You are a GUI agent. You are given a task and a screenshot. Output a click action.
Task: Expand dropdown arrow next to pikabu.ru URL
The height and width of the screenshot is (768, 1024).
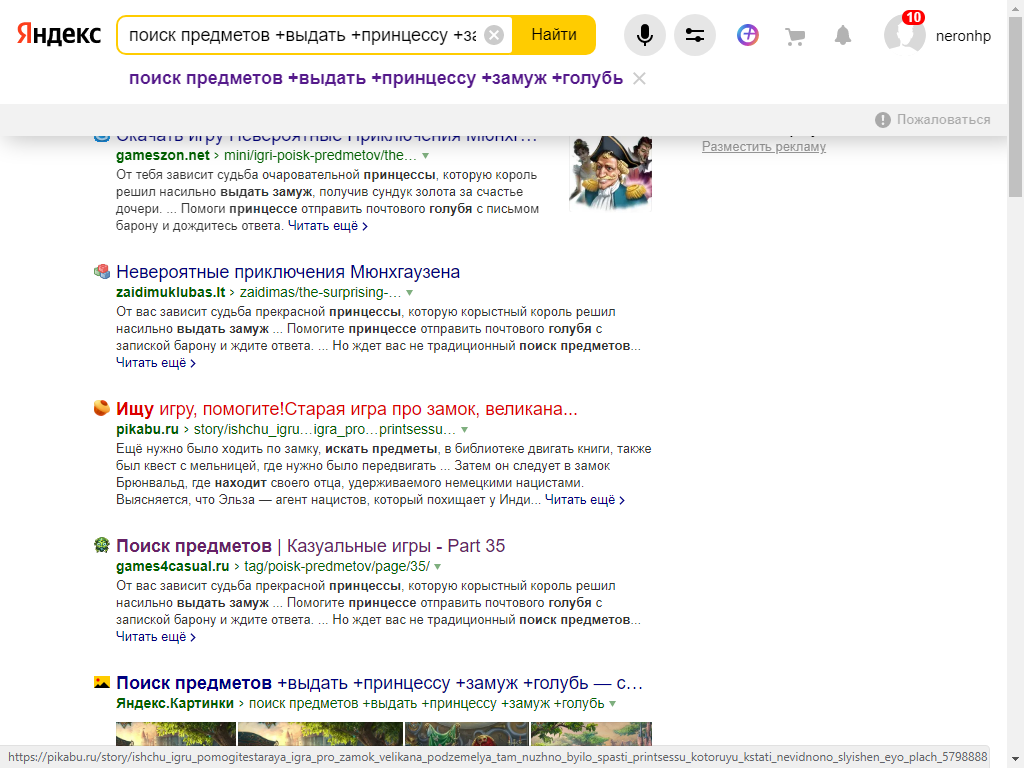coord(465,430)
